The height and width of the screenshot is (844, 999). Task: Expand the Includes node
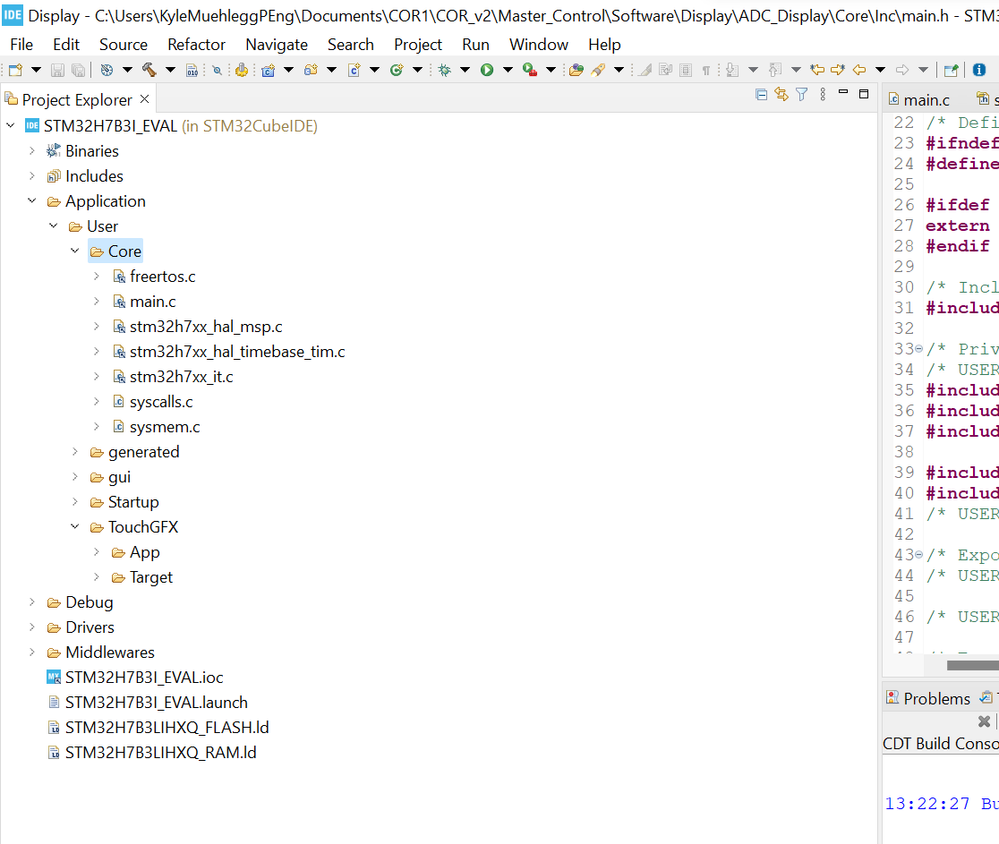(32, 176)
